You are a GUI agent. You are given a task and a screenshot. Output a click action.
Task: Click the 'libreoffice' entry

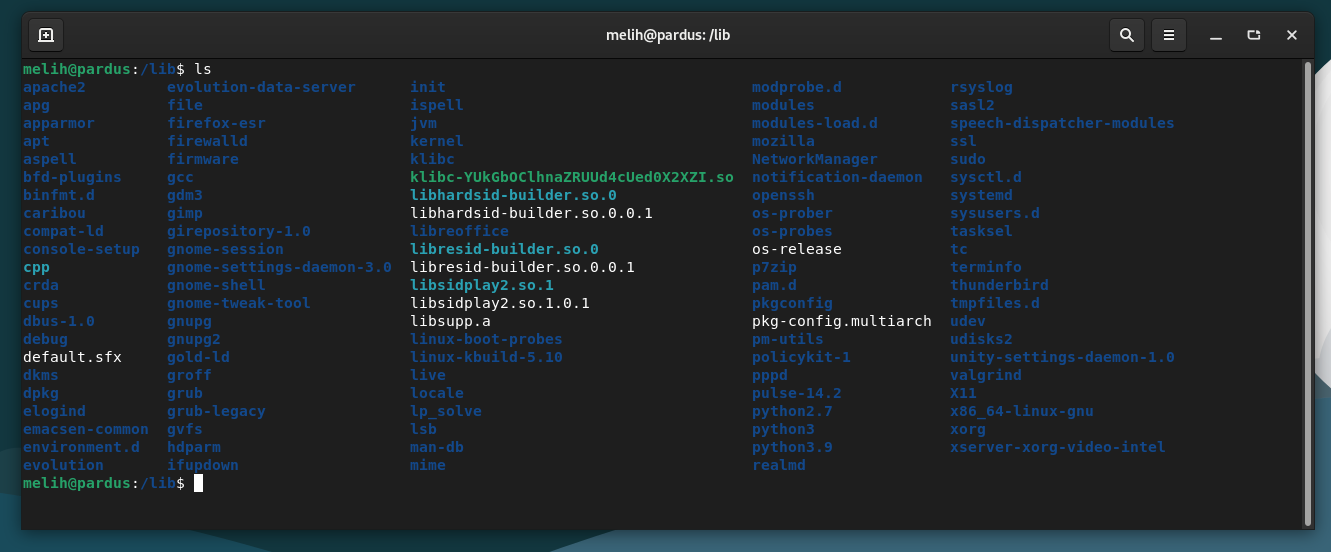click(x=459, y=231)
